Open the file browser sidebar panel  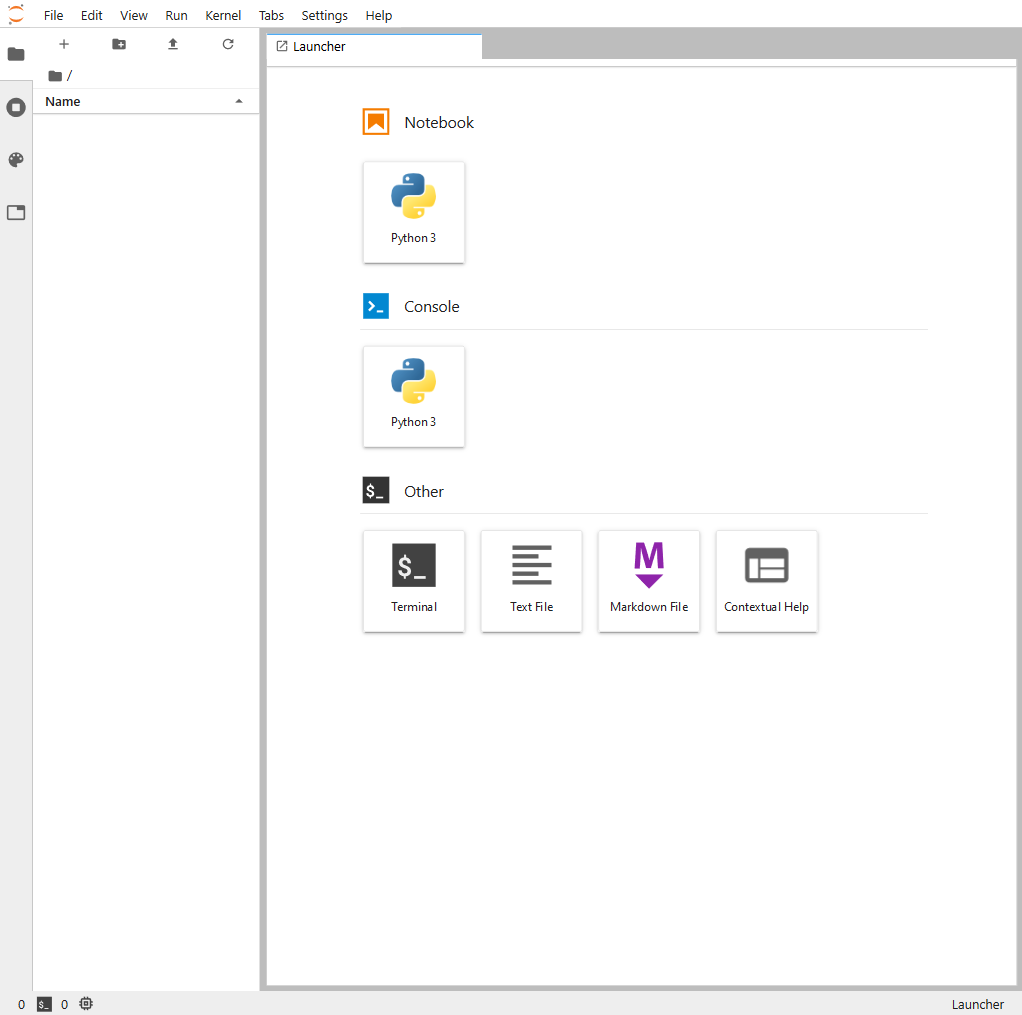(16, 54)
